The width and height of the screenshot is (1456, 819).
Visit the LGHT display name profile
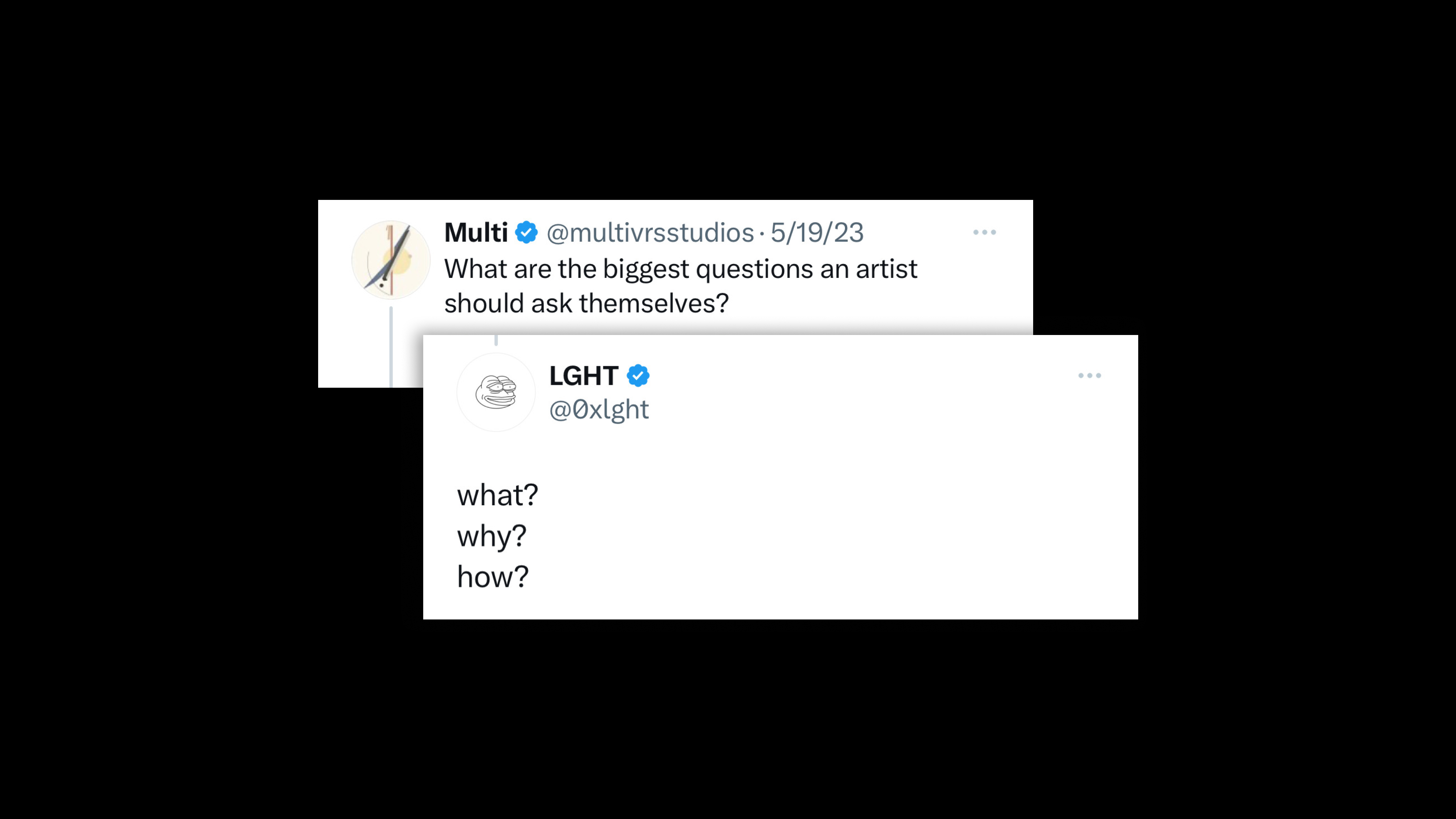tap(583, 376)
